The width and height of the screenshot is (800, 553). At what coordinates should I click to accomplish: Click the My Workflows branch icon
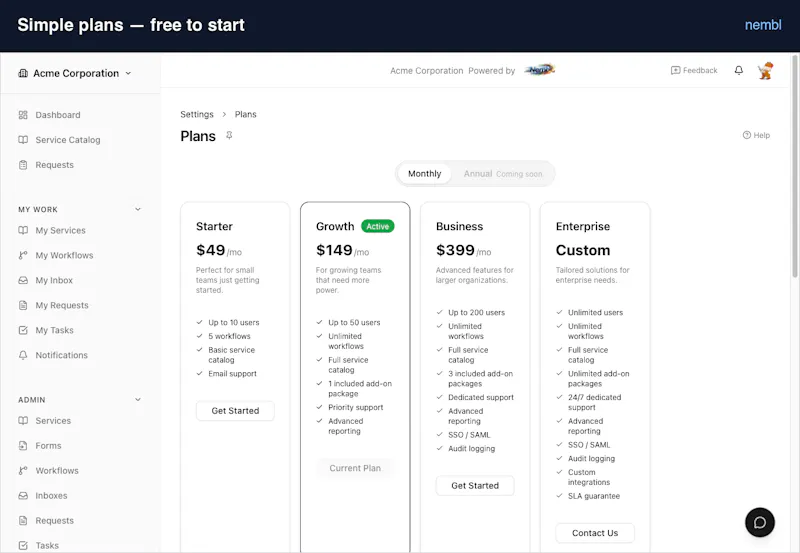click(x=23, y=256)
